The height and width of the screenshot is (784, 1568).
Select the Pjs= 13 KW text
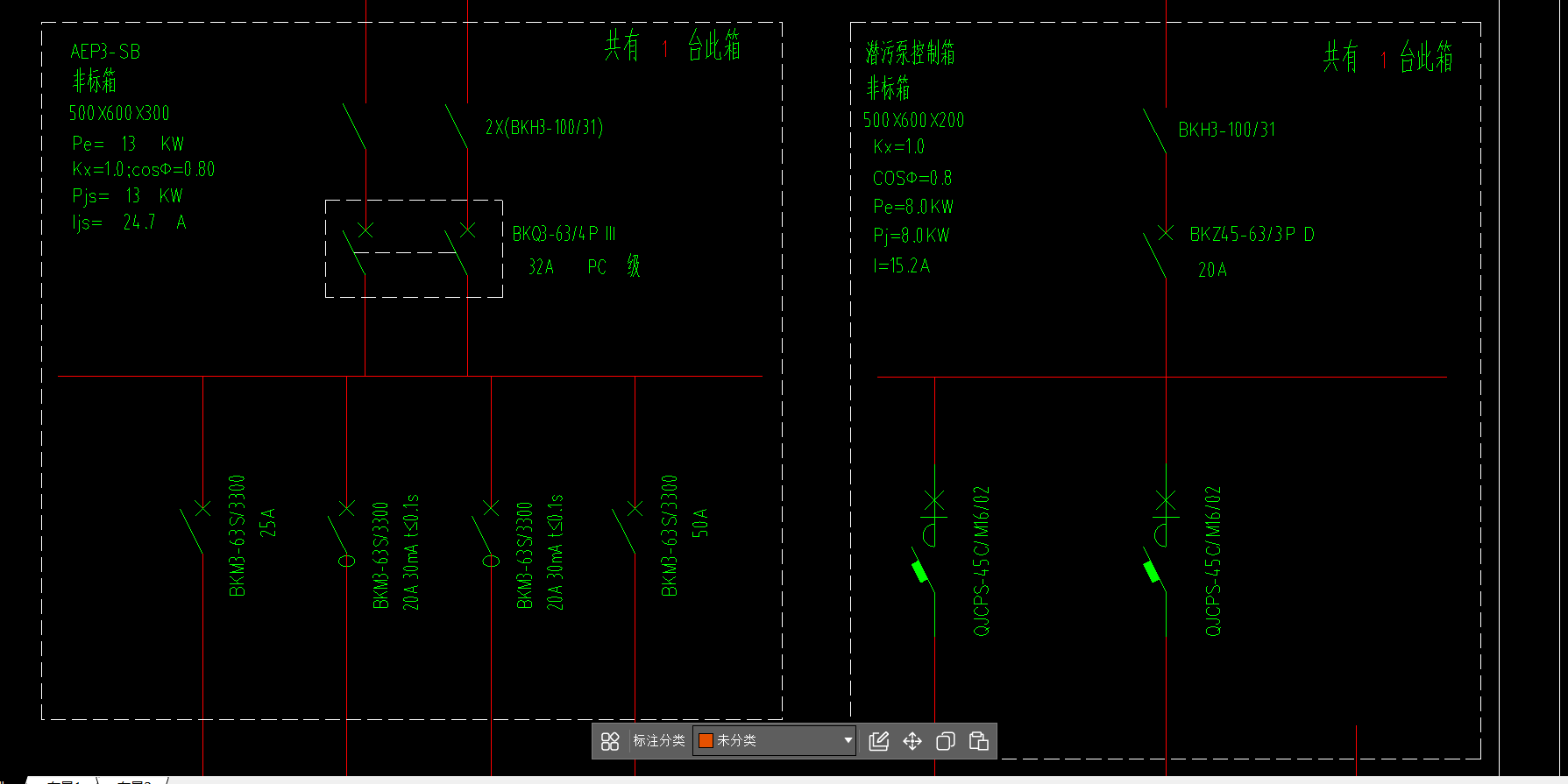click(127, 195)
